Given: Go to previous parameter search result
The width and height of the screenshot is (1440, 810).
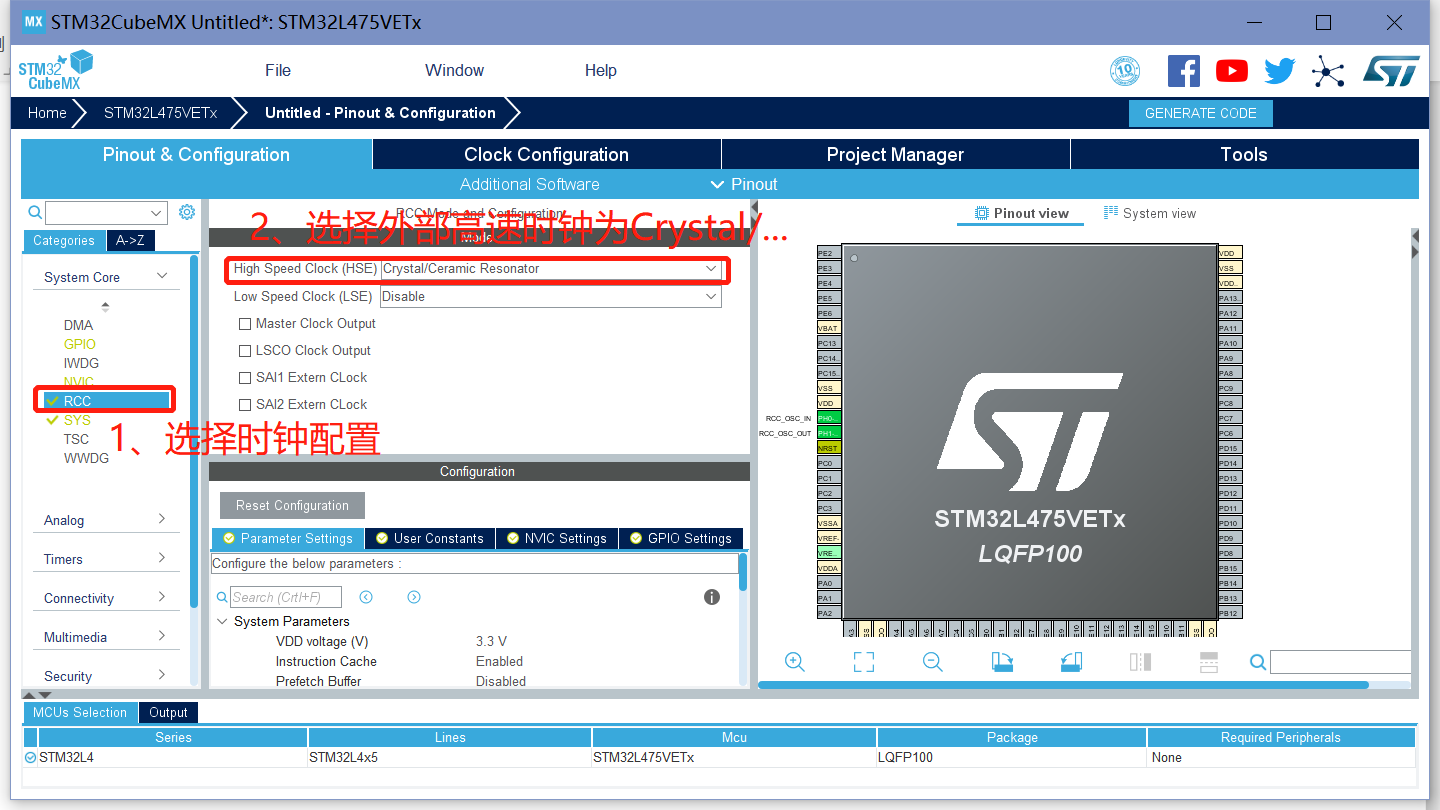Looking at the screenshot, I should point(366,597).
